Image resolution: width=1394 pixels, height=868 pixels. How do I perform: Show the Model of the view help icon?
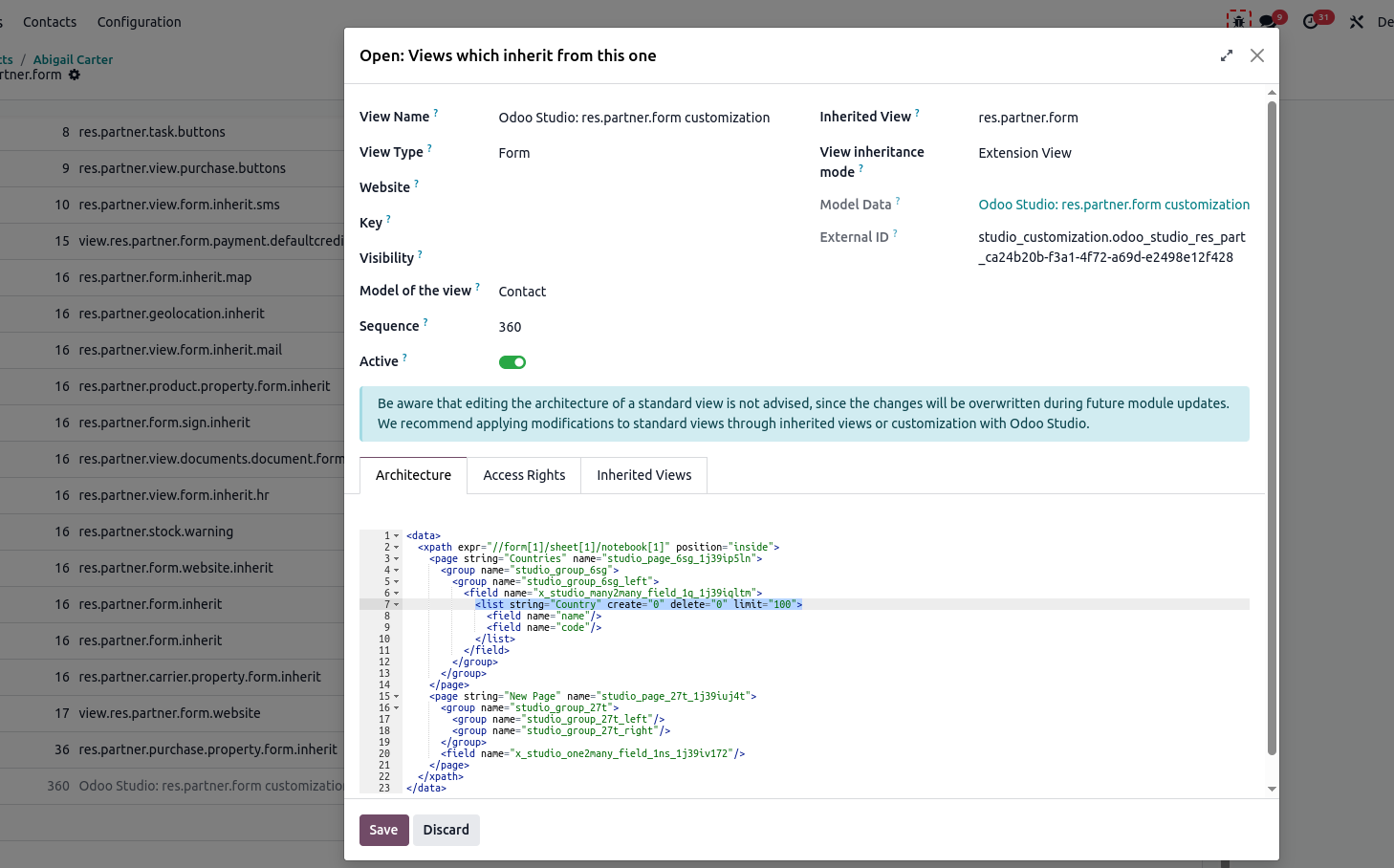pyautogui.click(x=477, y=287)
